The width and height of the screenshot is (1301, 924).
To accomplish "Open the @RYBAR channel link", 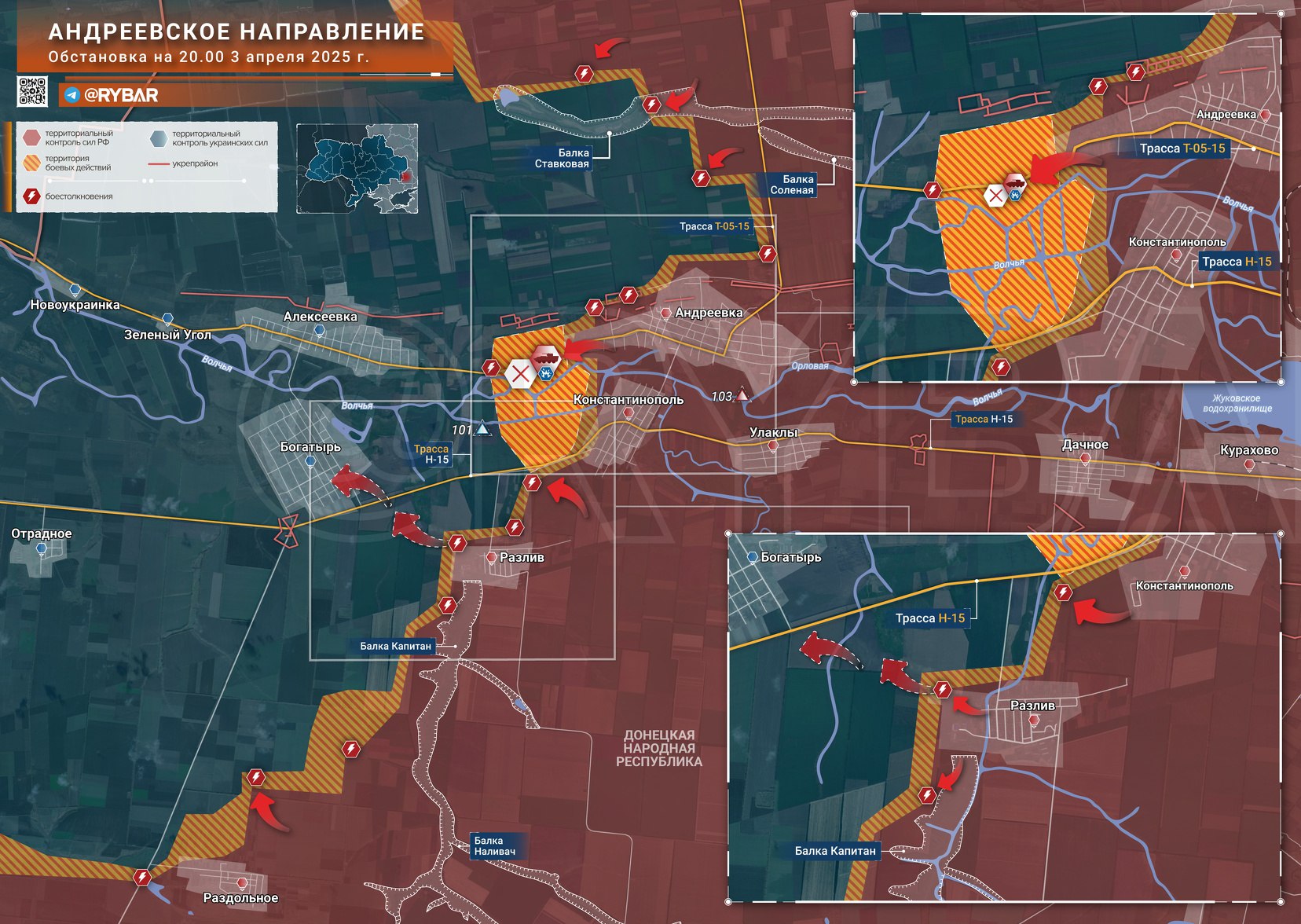I will point(121,95).
